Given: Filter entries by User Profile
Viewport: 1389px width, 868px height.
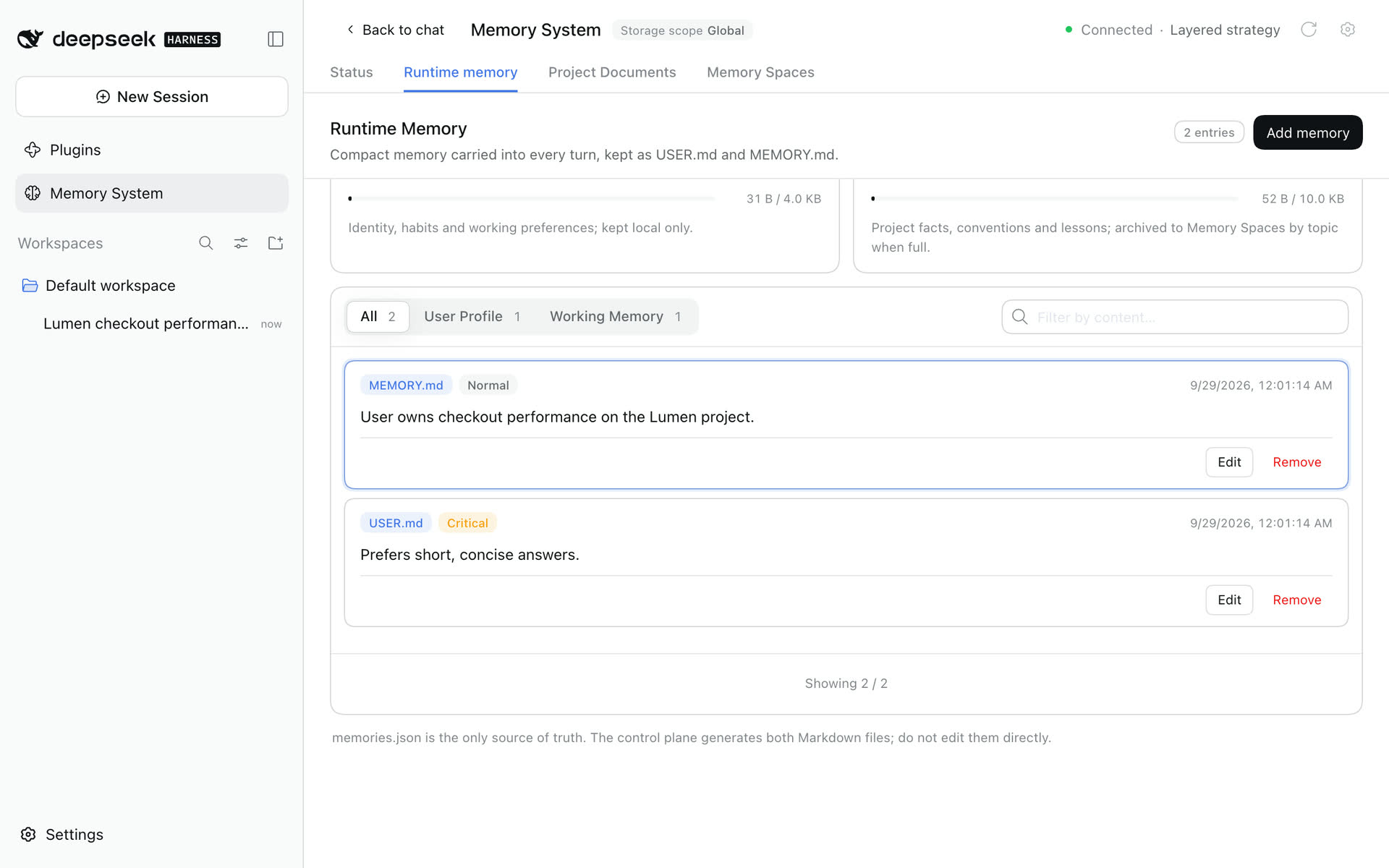Looking at the screenshot, I should coord(472,317).
